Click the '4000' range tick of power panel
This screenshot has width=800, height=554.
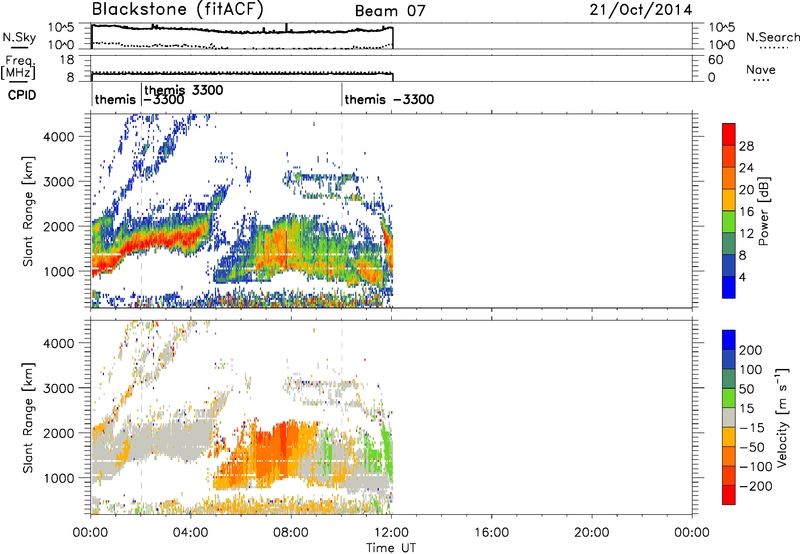(58, 137)
